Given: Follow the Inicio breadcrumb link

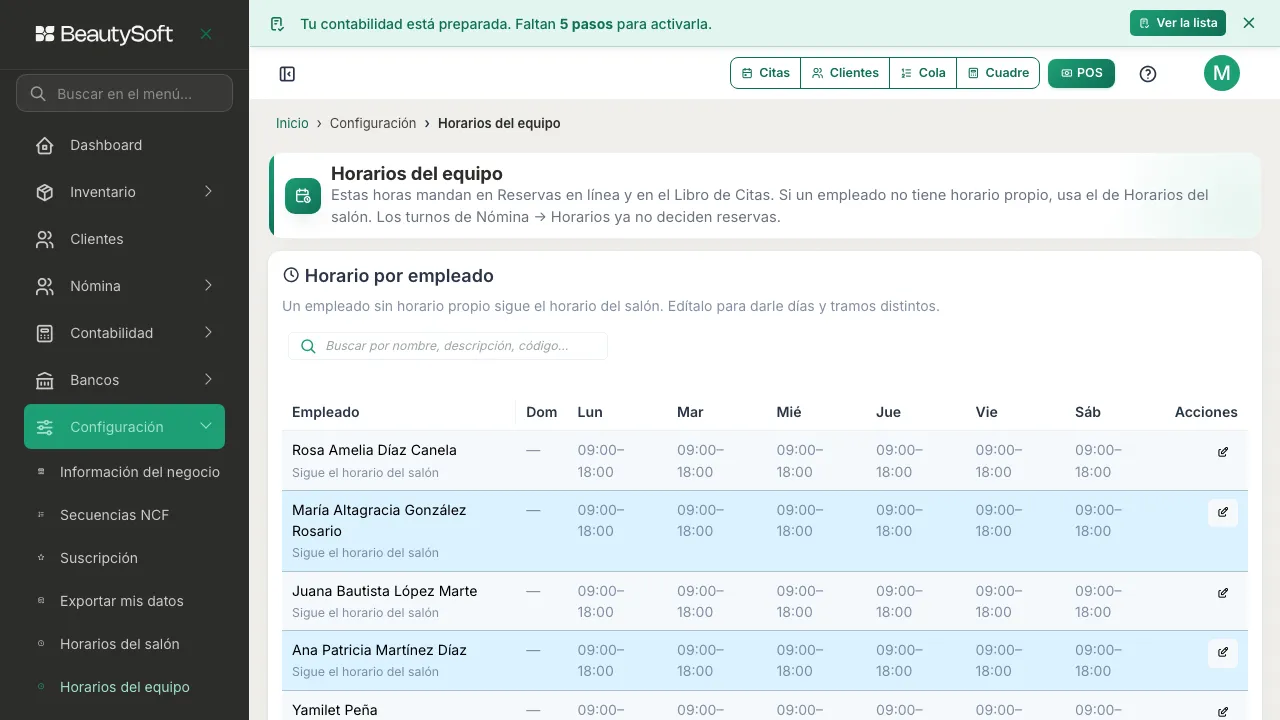Looking at the screenshot, I should coord(292,123).
